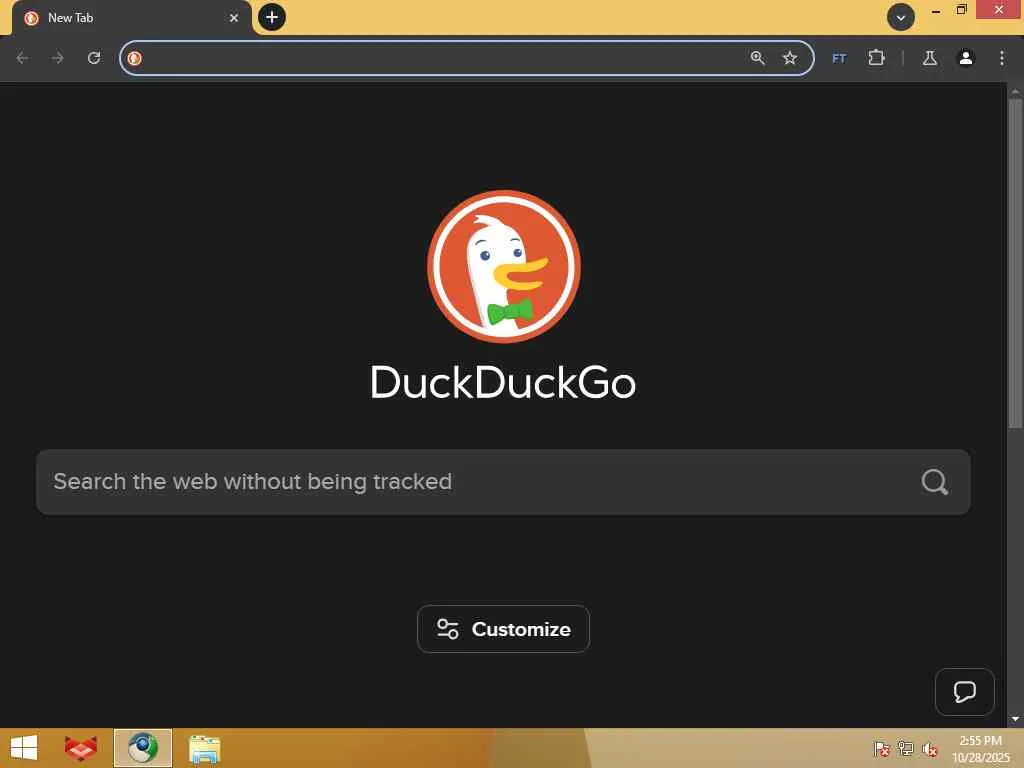Screen dimensions: 1024x768
Task: Open the Extensions puzzle-piece menu
Action: click(876, 58)
